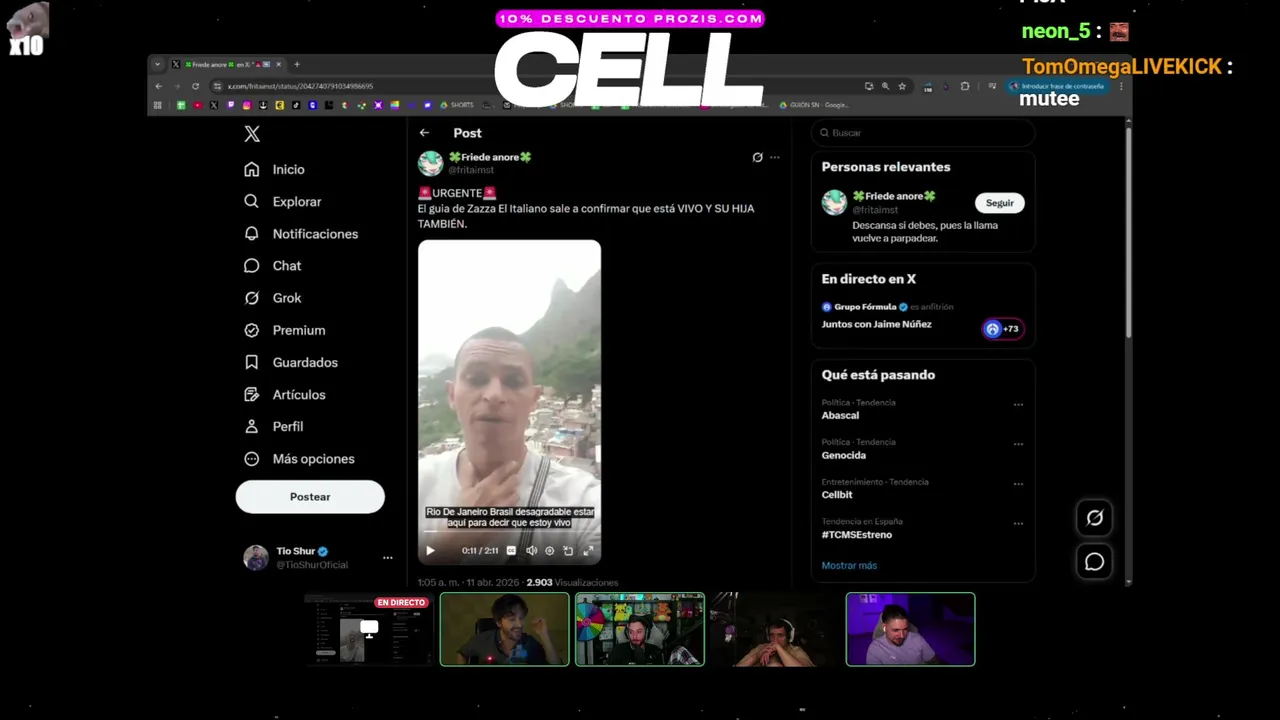Viewport: 1280px width, 720px height.
Task: Open the floating Grok button
Action: click(x=1095, y=517)
